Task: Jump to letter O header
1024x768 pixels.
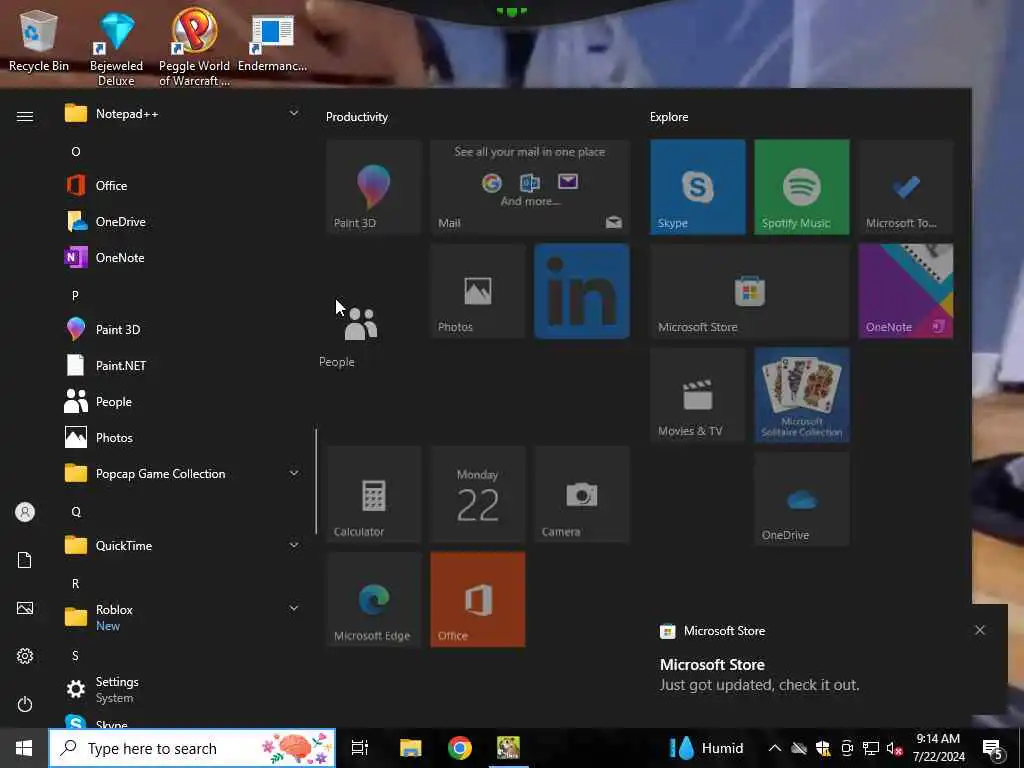Action: 76,152
